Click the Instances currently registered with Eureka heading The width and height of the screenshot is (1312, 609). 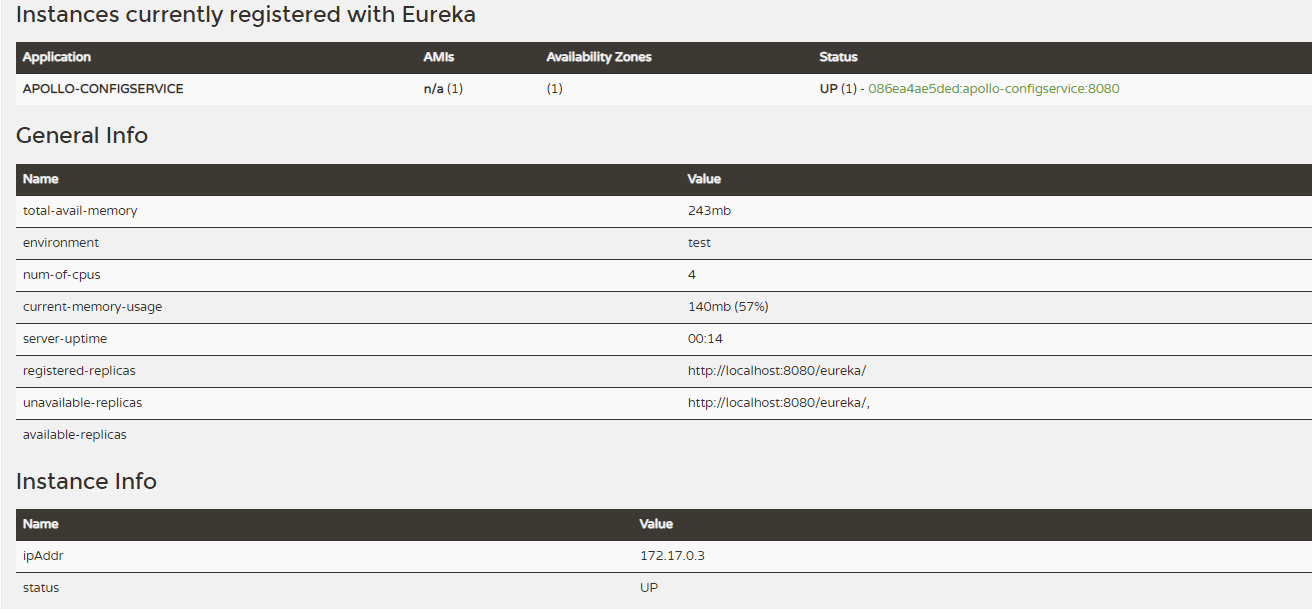pos(245,14)
